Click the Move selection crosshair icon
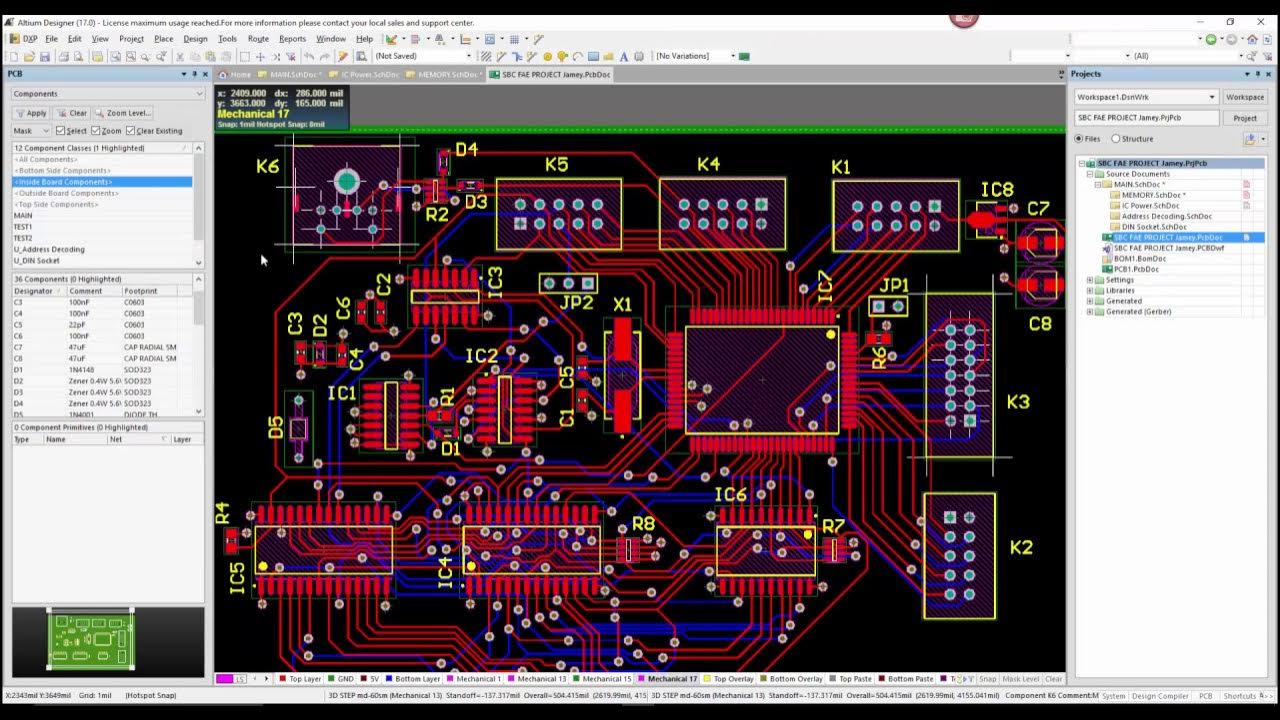1280x720 pixels. (x=260, y=56)
